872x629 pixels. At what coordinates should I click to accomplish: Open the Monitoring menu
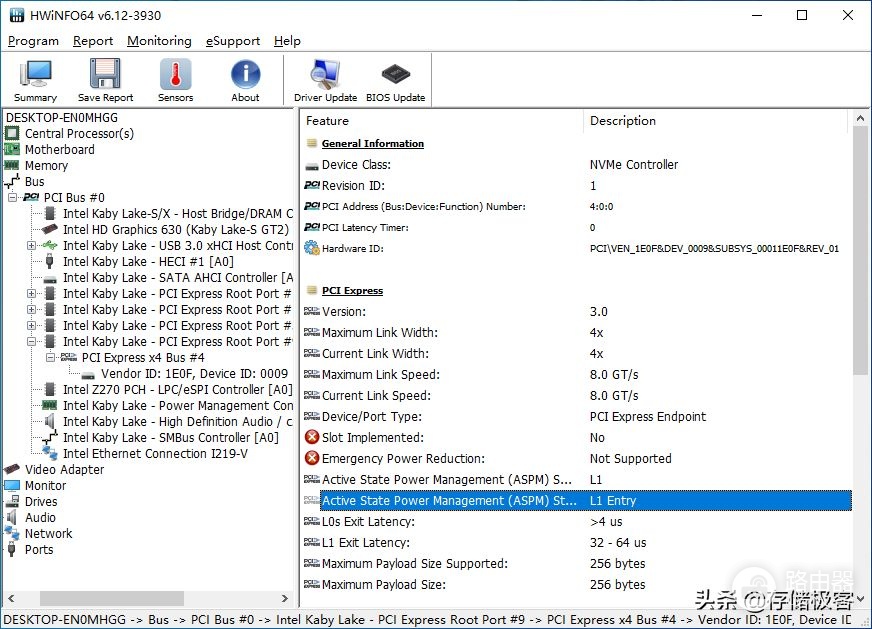click(x=159, y=41)
